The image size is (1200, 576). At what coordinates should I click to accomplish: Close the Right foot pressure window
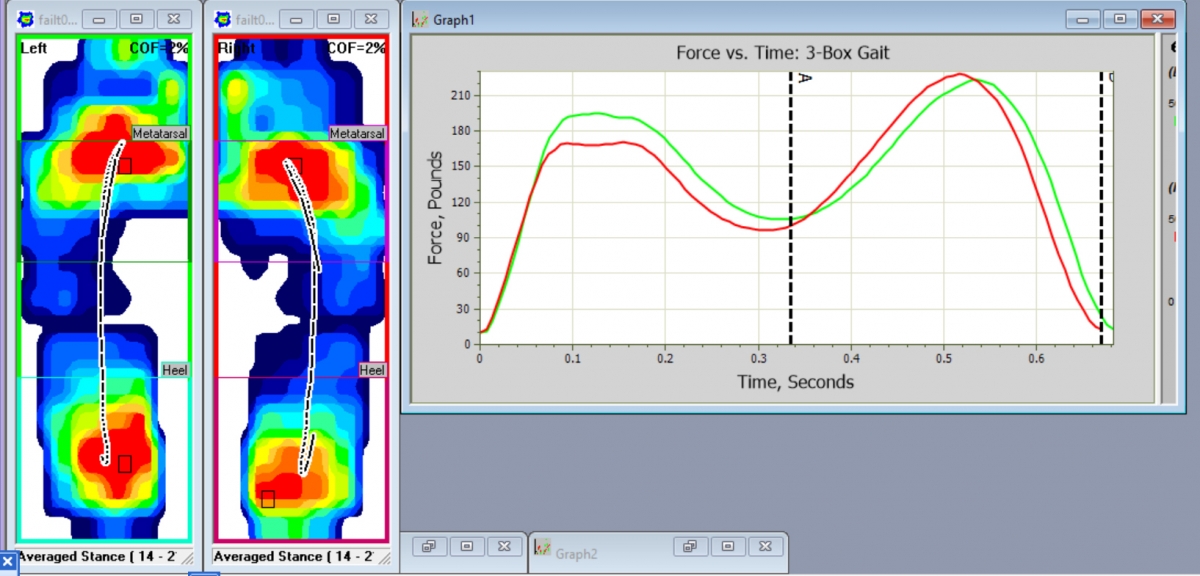tap(371, 19)
